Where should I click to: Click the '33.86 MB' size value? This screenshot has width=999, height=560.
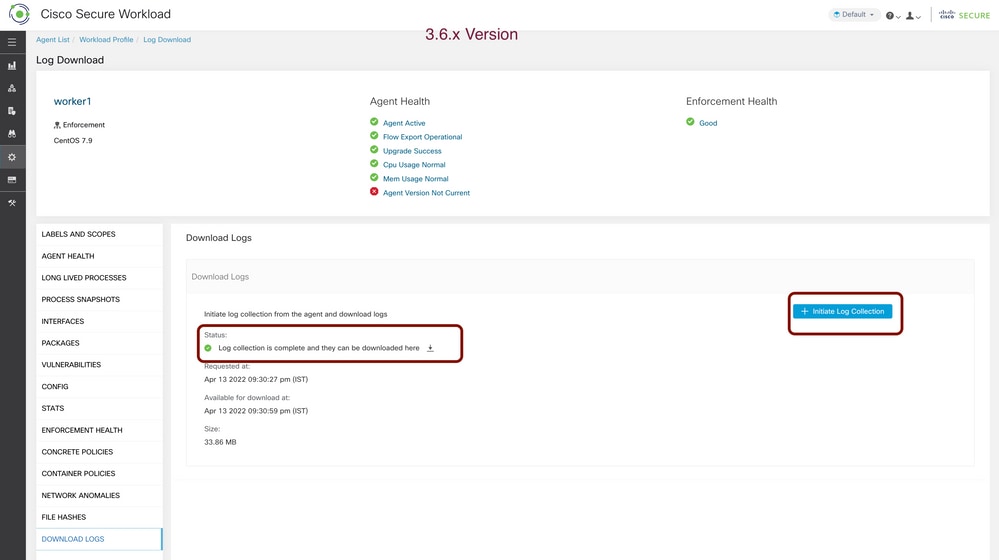click(x=220, y=442)
